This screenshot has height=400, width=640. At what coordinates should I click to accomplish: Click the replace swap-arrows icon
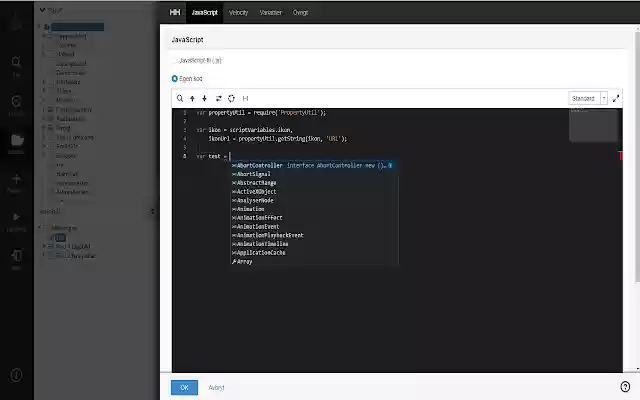click(x=219, y=98)
